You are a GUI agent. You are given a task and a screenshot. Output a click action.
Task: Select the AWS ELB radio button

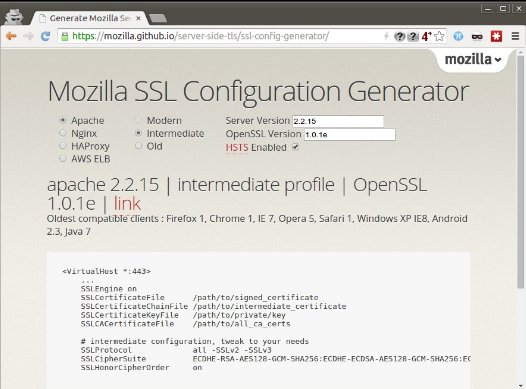63,158
